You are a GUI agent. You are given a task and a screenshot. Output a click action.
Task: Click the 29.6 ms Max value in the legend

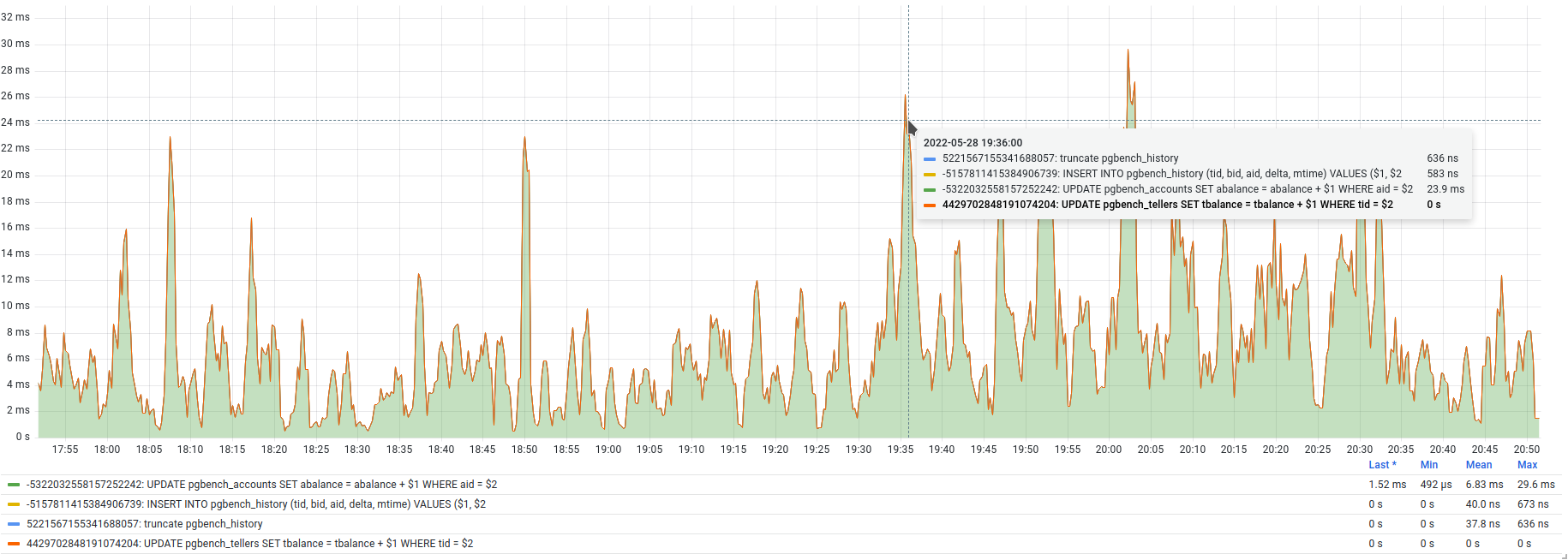(1535, 485)
